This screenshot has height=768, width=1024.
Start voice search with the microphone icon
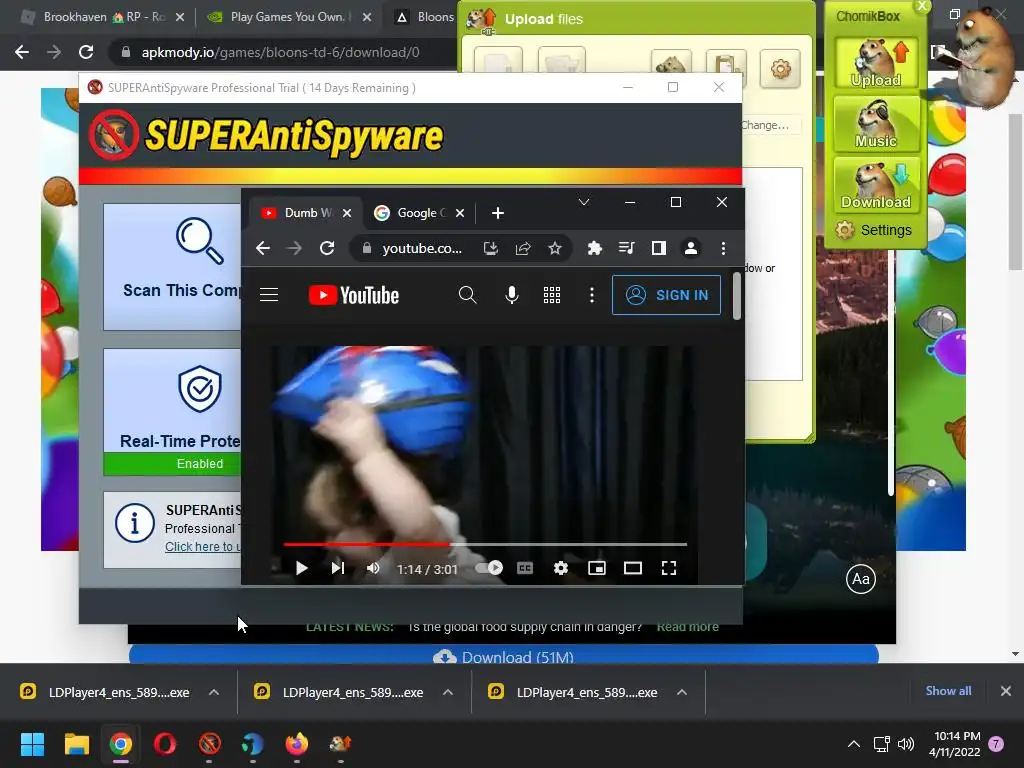click(x=512, y=295)
